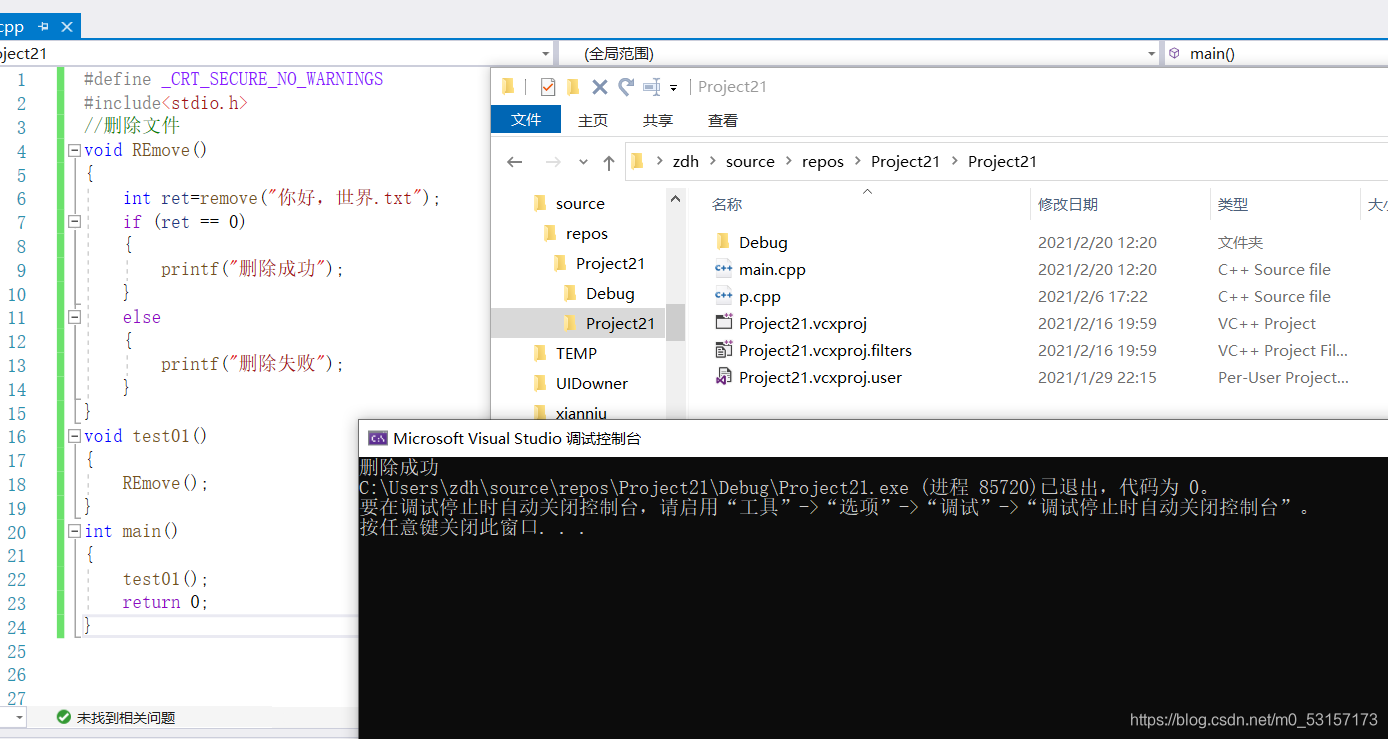Select xianniu folder in navigation tree
This screenshot has height=739, width=1388.
point(581,412)
